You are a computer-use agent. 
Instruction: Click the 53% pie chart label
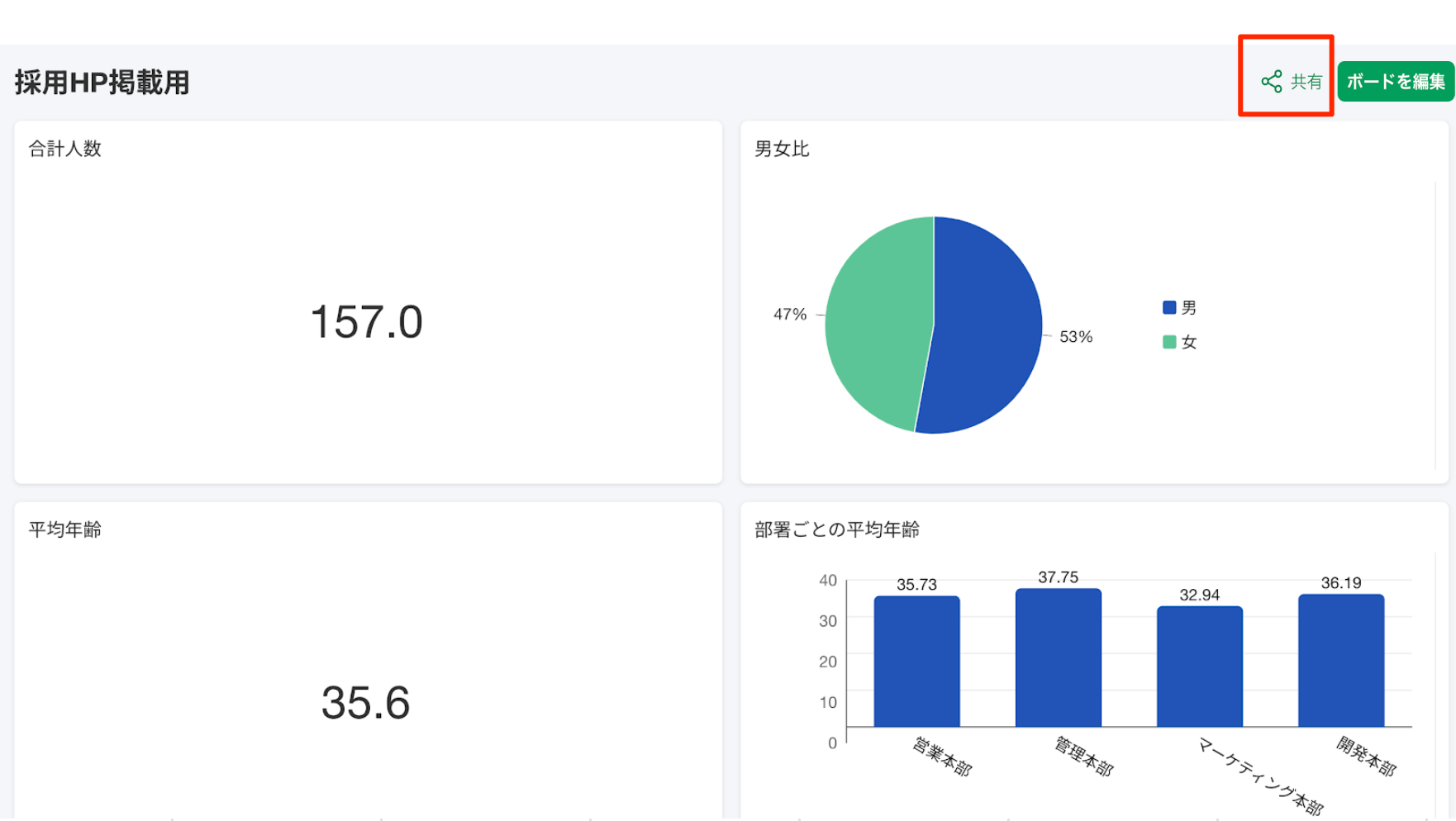click(1076, 337)
